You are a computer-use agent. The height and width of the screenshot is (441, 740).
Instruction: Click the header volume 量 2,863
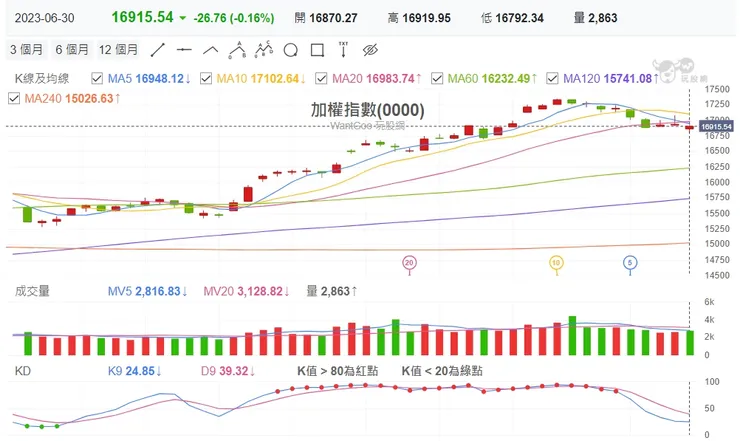pyautogui.click(x=596, y=18)
